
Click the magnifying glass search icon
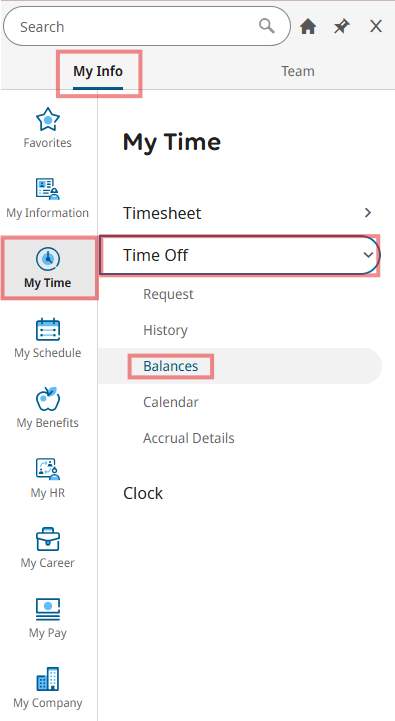tap(267, 26)
